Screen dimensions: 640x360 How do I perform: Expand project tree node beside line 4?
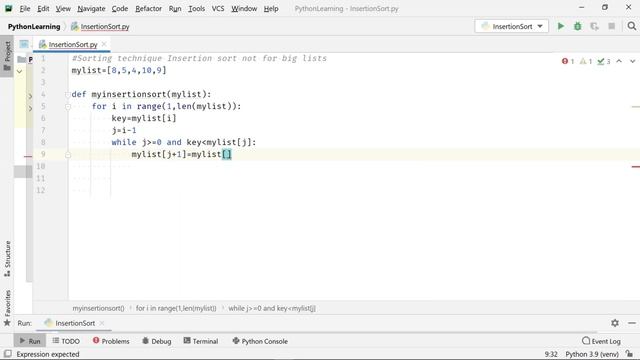tap(30, 96)
